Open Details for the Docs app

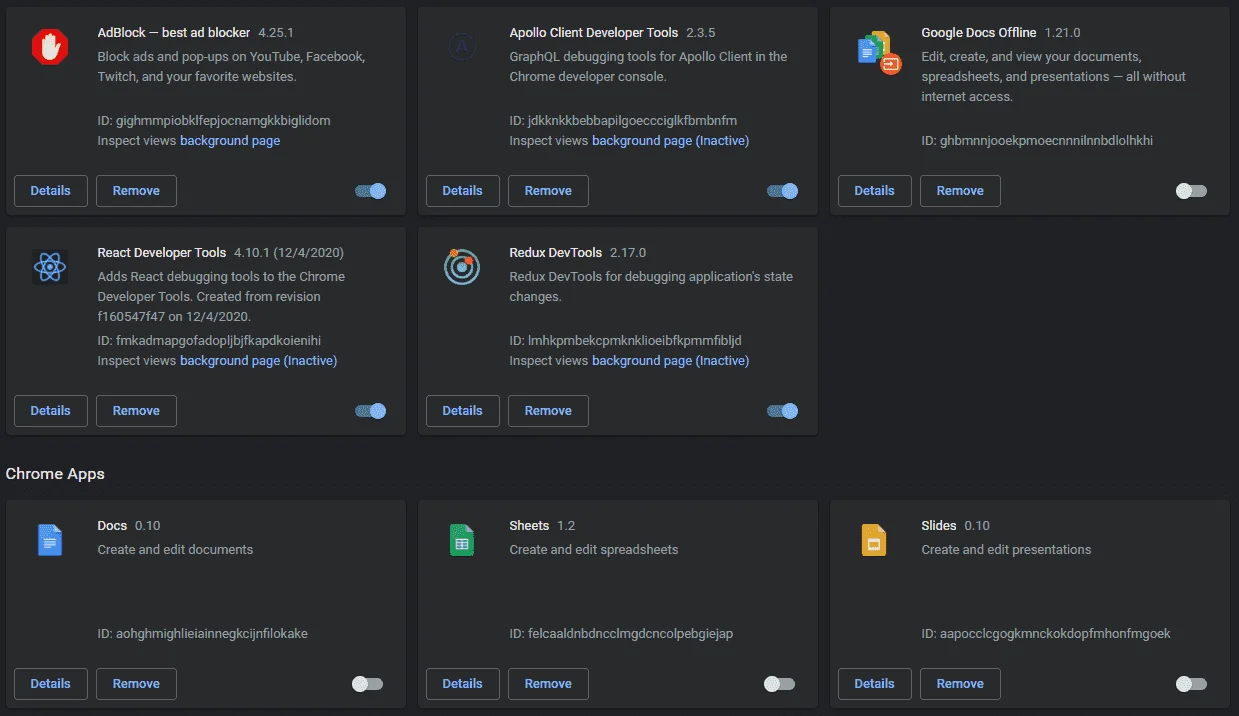click(x=51, y=684)
